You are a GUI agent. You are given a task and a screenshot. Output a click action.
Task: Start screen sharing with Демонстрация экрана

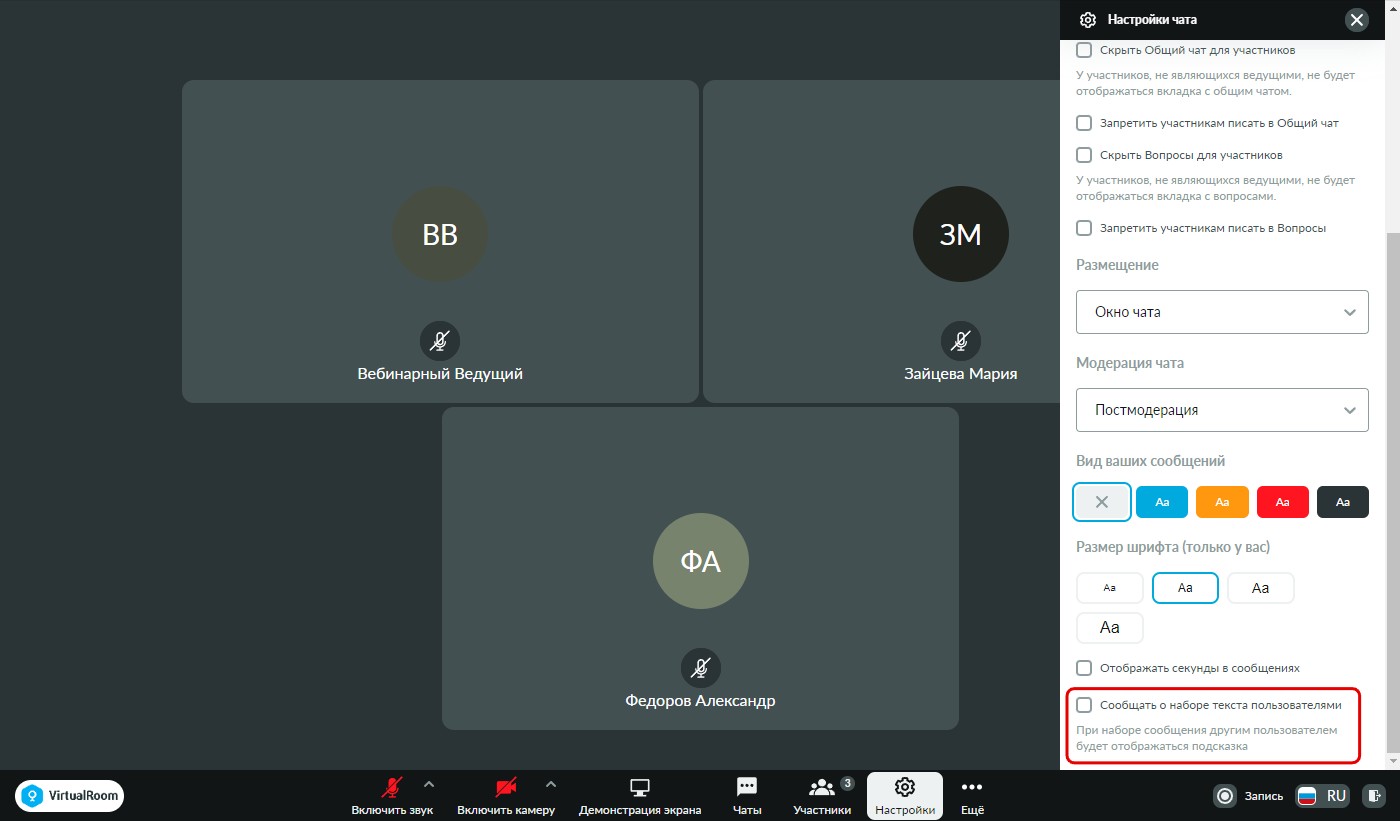pos(640,796)
